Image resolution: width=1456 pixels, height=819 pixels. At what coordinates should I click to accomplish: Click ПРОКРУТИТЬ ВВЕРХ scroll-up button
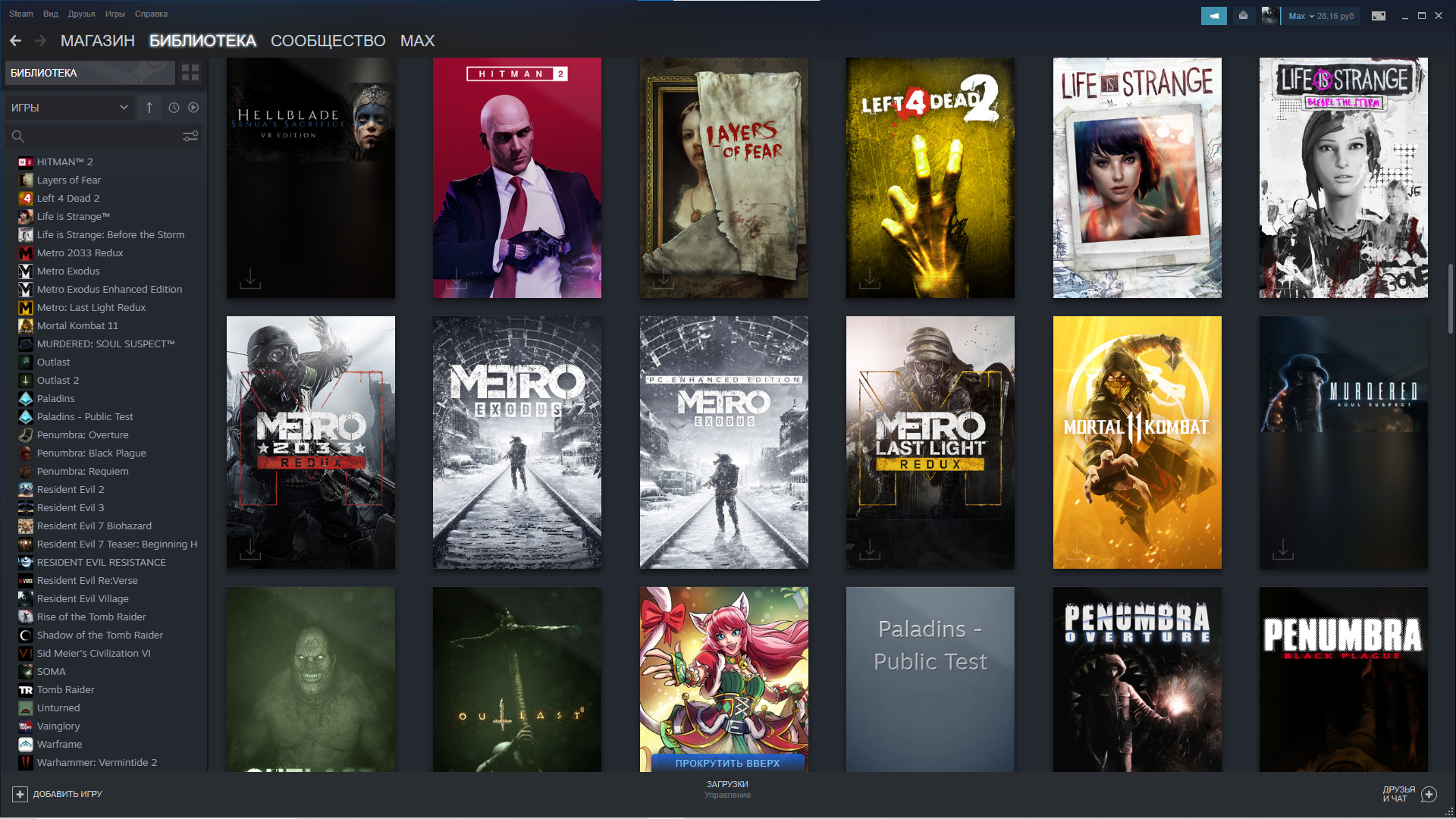tap(726, 763)
